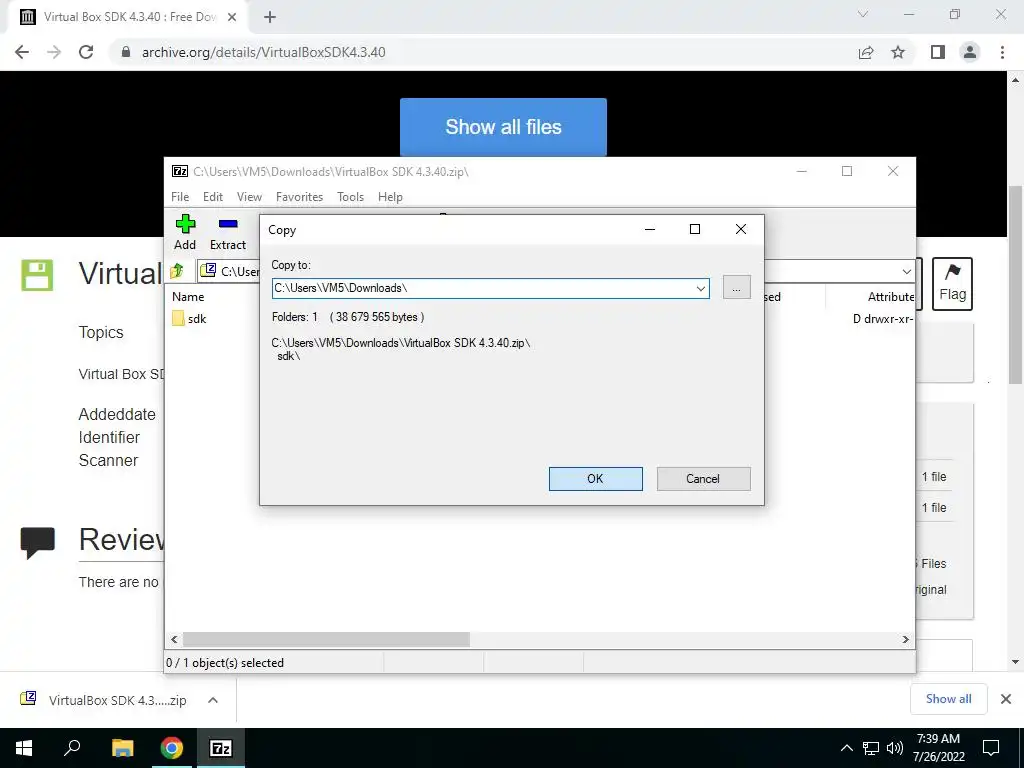This screenshot has height=768, width=1024.
Task: Click the Show all files button
Action: pyautogui.click(x=504, y=127)
